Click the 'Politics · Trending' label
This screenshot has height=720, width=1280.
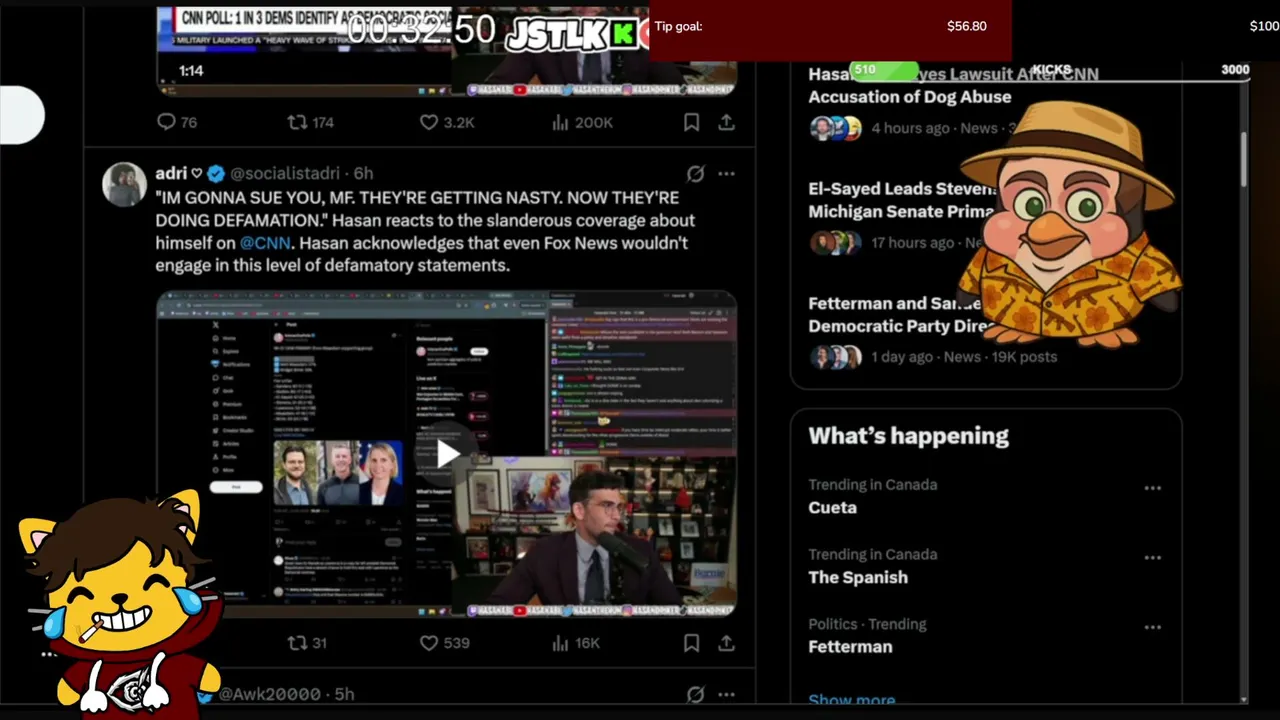coord(867,624)
